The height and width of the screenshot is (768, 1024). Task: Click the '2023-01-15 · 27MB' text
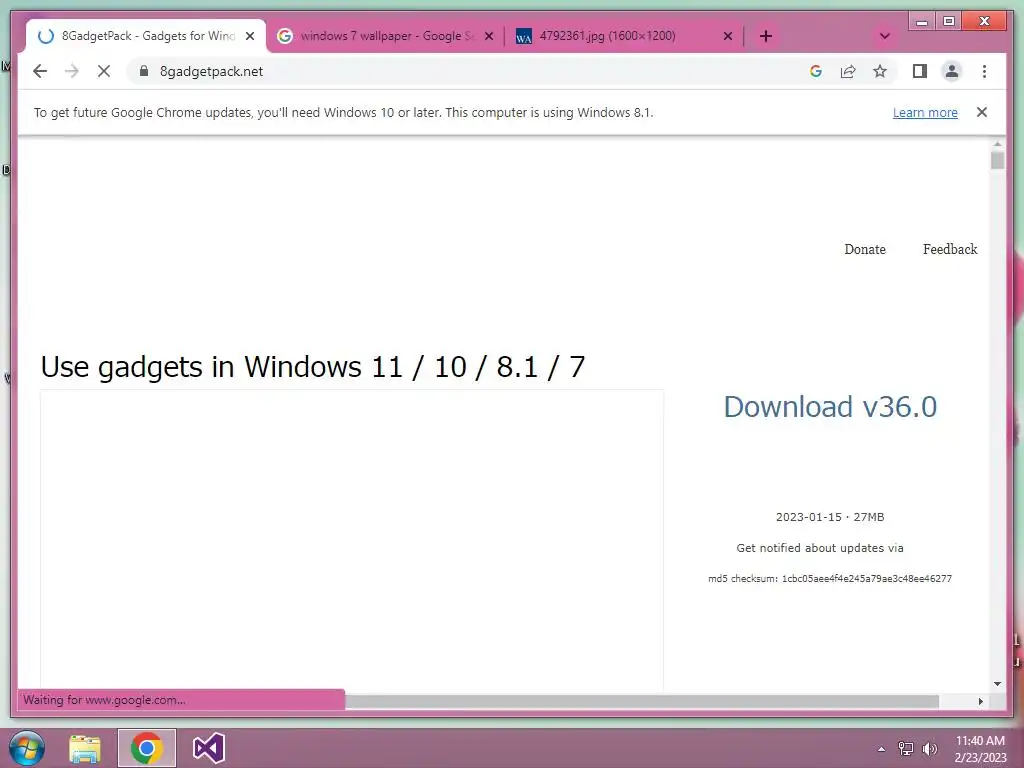tap(830, 517)
